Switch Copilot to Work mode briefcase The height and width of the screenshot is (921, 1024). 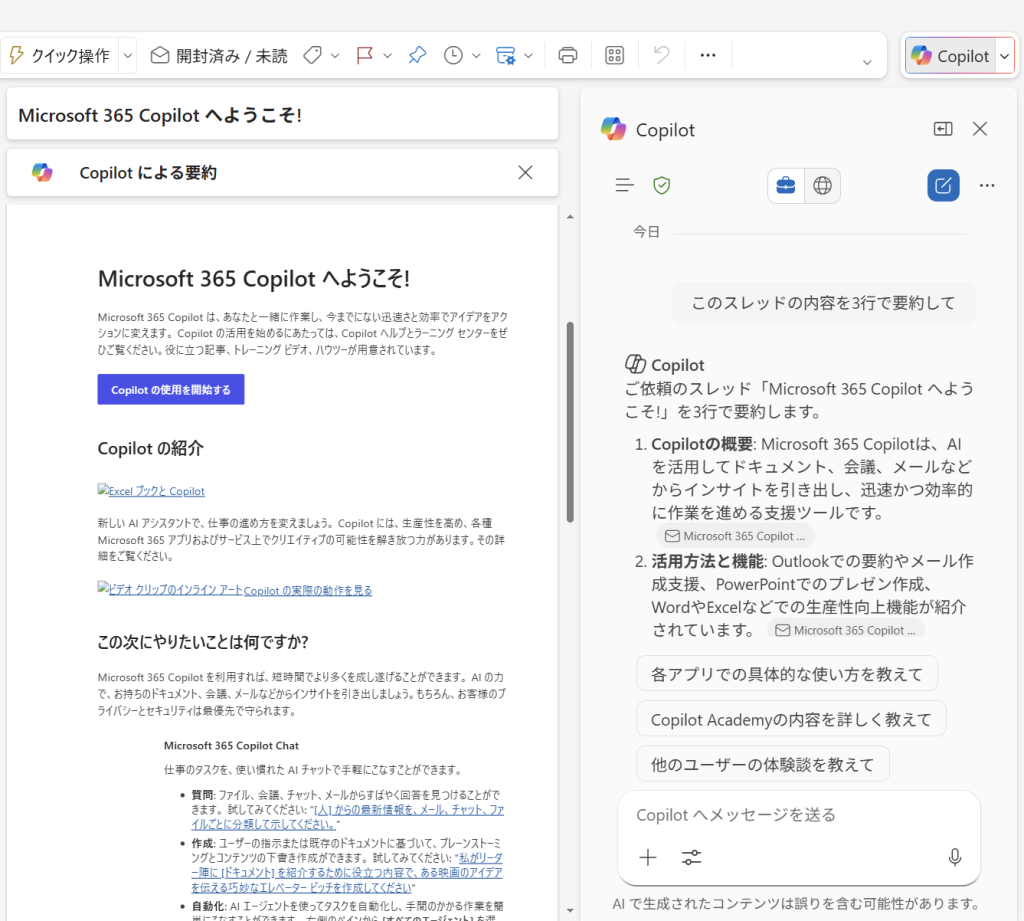[786, 185]
